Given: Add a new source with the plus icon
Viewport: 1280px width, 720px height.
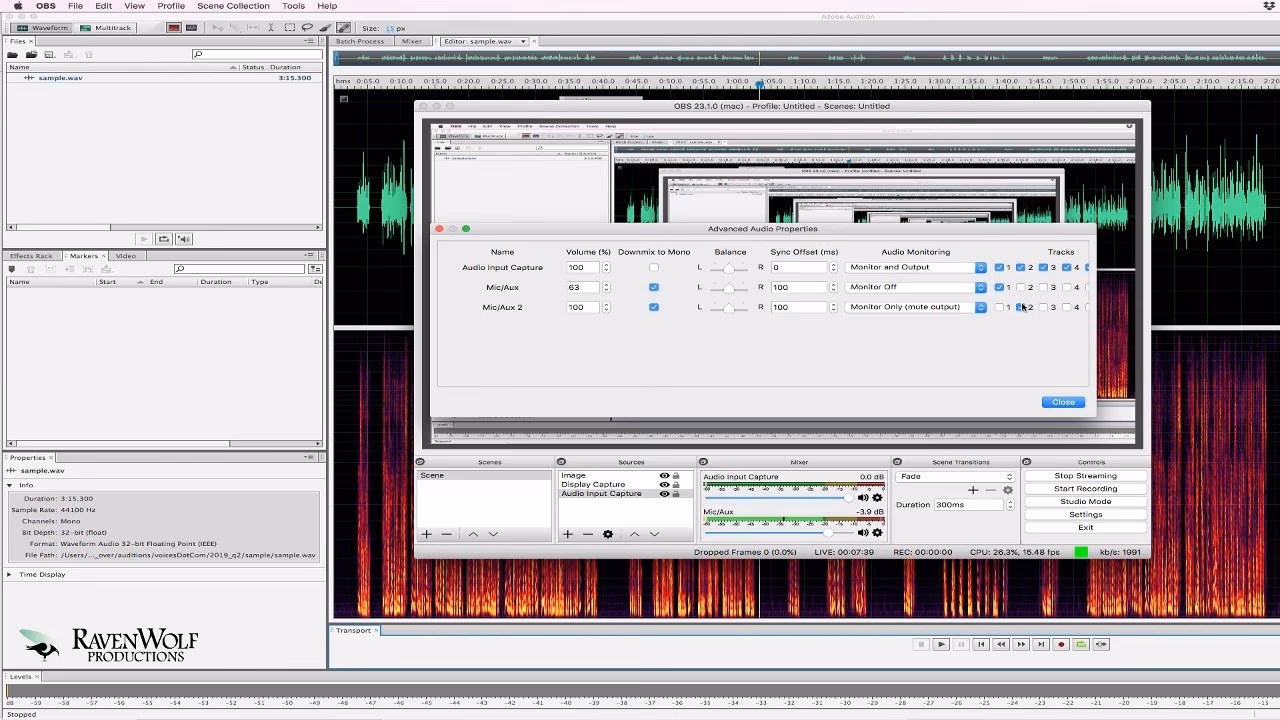Looking at the screenshot, I should 568,534.
